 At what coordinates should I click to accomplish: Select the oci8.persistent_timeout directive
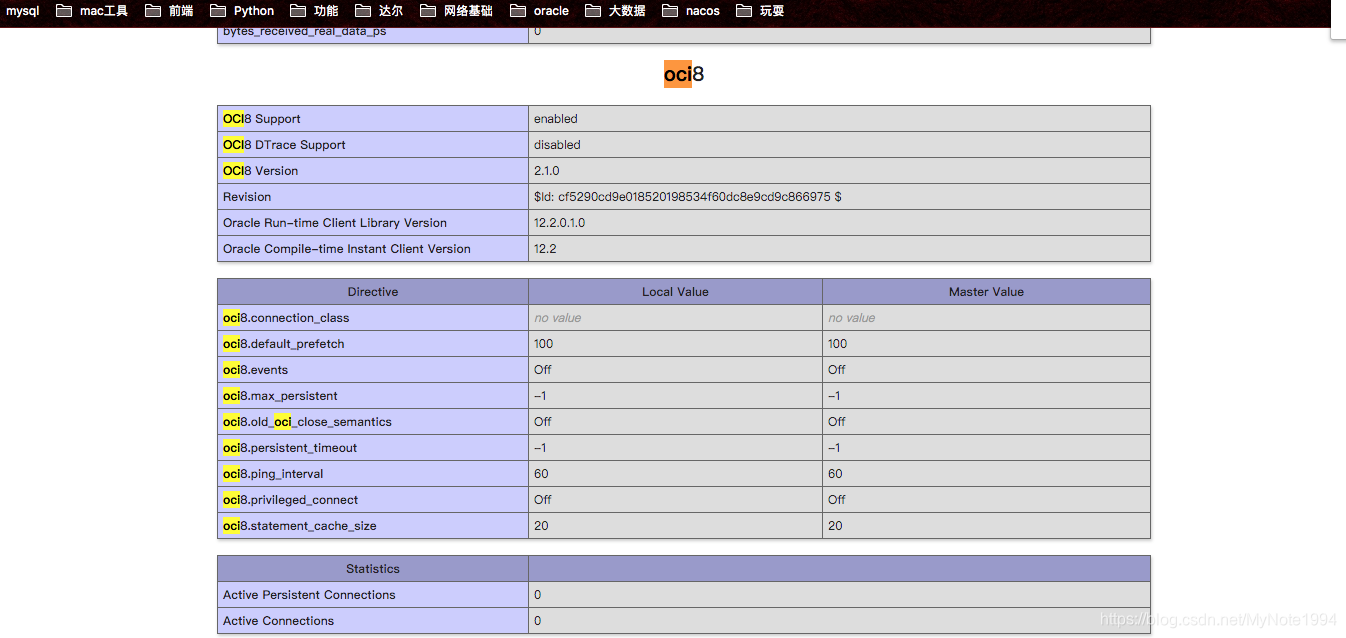[290, 448]
